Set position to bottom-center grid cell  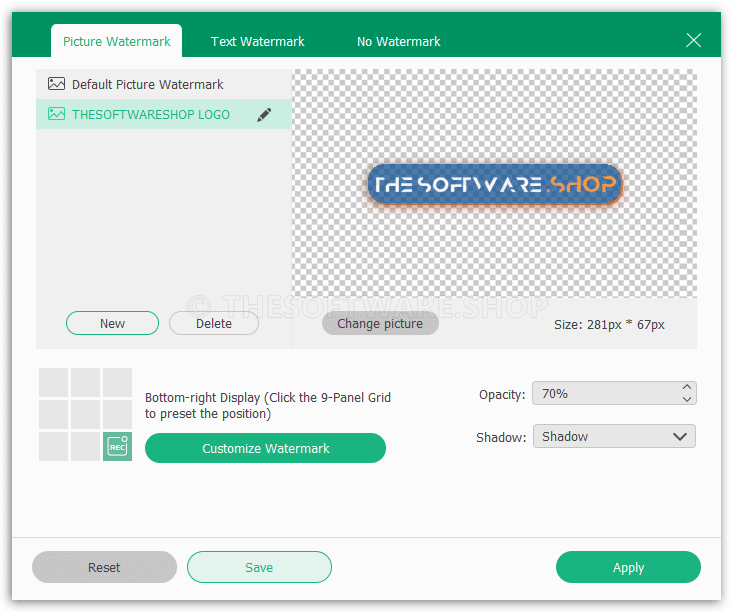pyautogui.click(x=85, y=446)
